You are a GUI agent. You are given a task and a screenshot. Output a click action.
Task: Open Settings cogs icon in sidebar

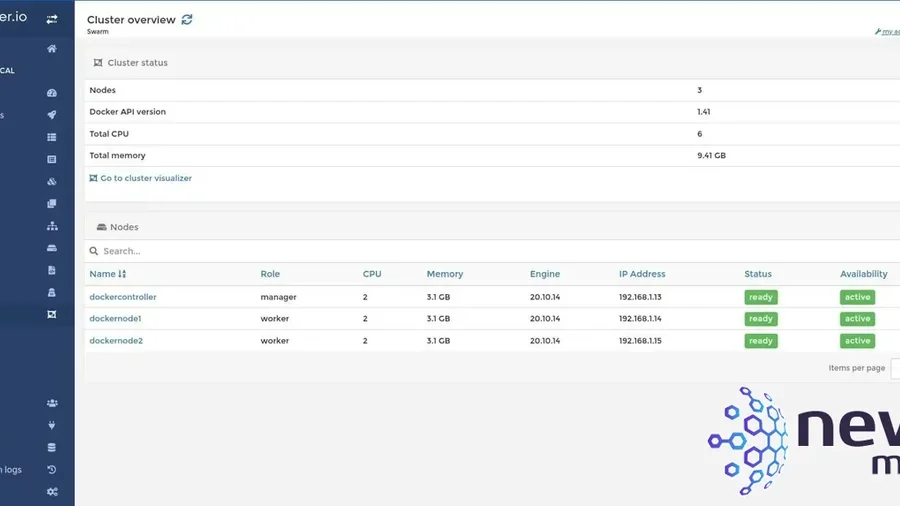pyautogui.click(x=52, y=492)
